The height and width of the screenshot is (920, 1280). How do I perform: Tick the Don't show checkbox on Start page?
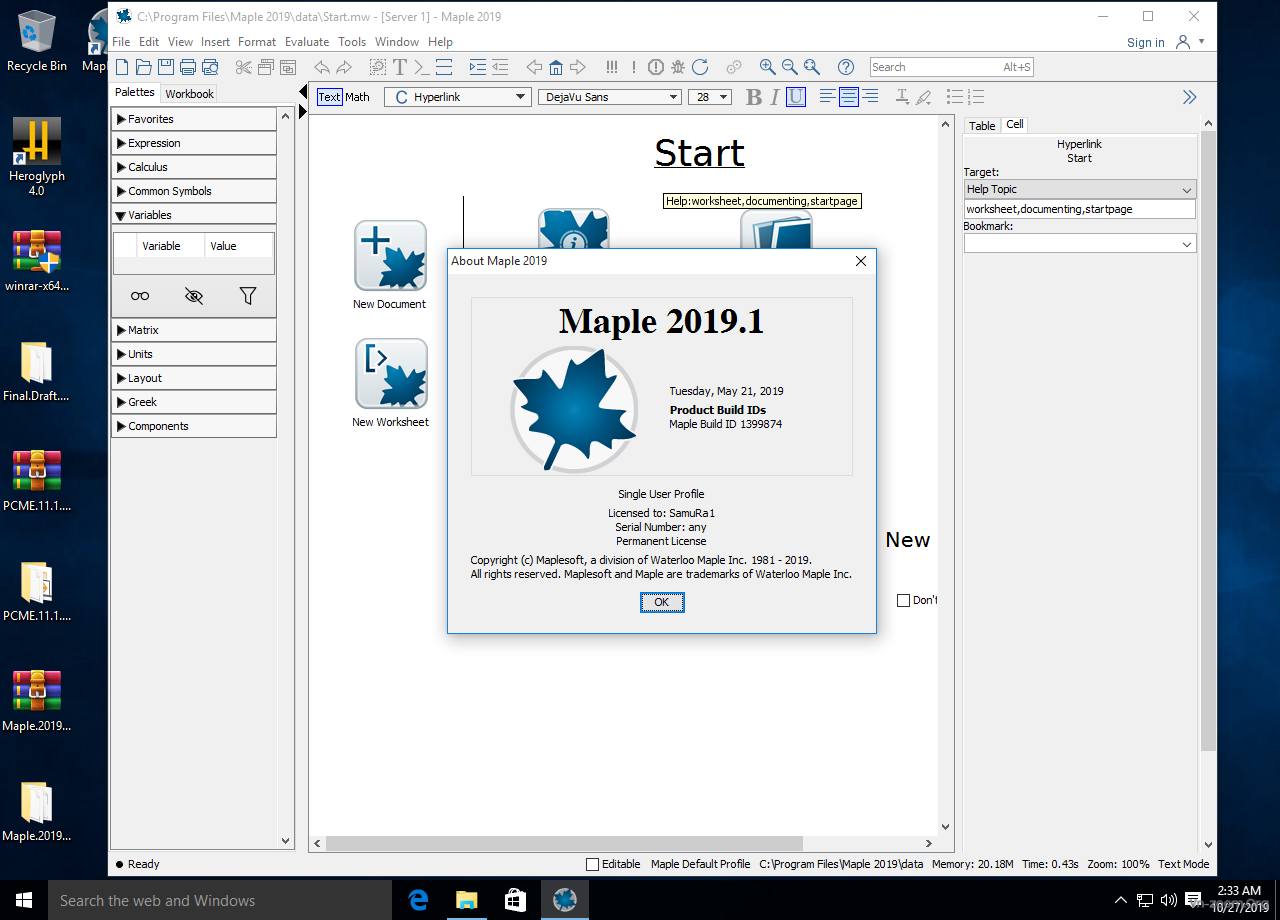point(903,600)
